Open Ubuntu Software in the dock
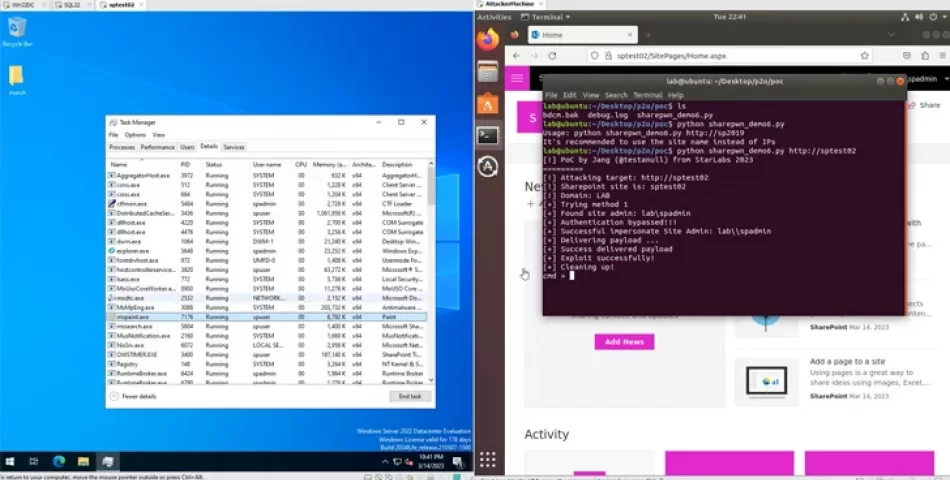950x480 pixels. point(488,104)
